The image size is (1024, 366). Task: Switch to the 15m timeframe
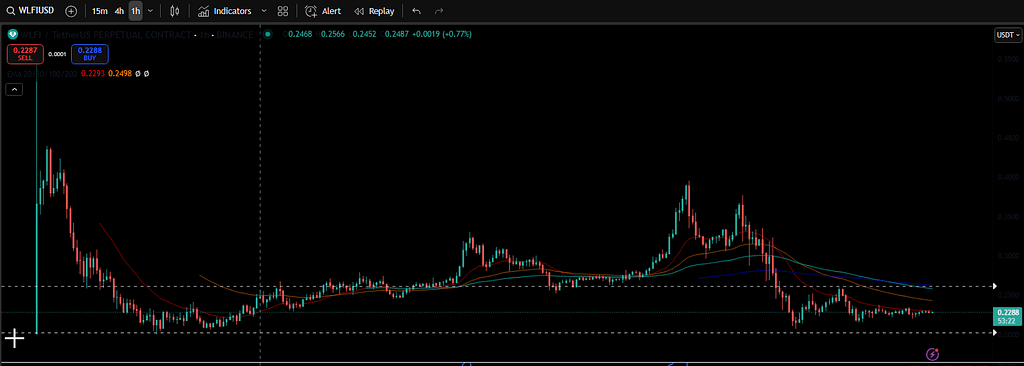click(x=99, y=11)
